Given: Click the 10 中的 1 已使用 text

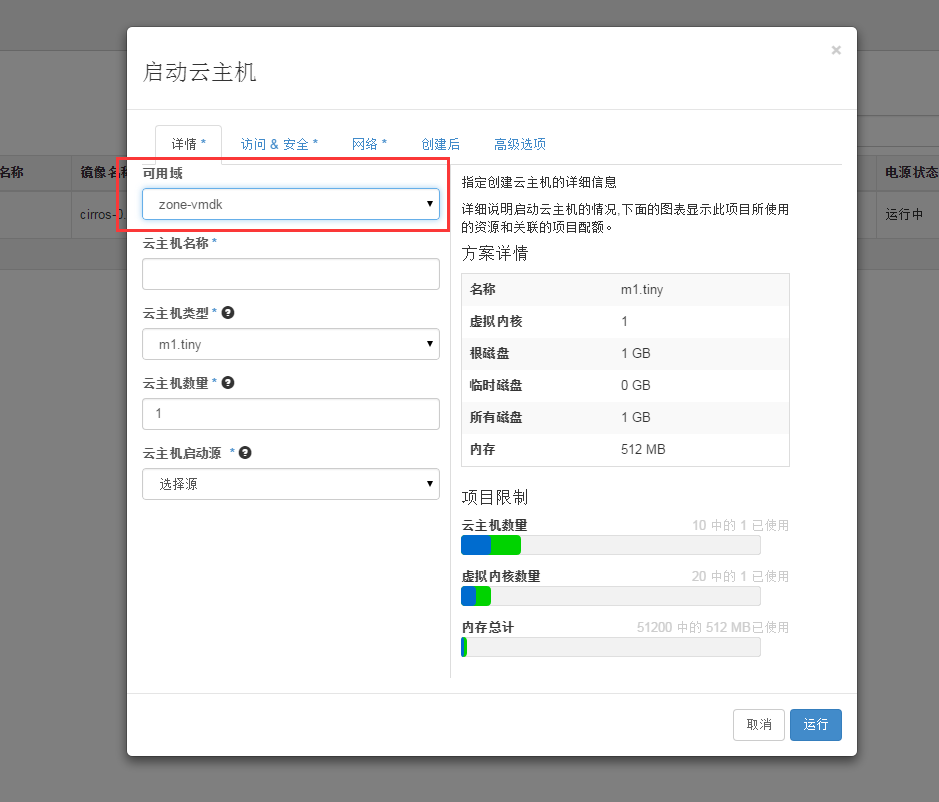Looking at the screenshot, I should coord(740,525).
